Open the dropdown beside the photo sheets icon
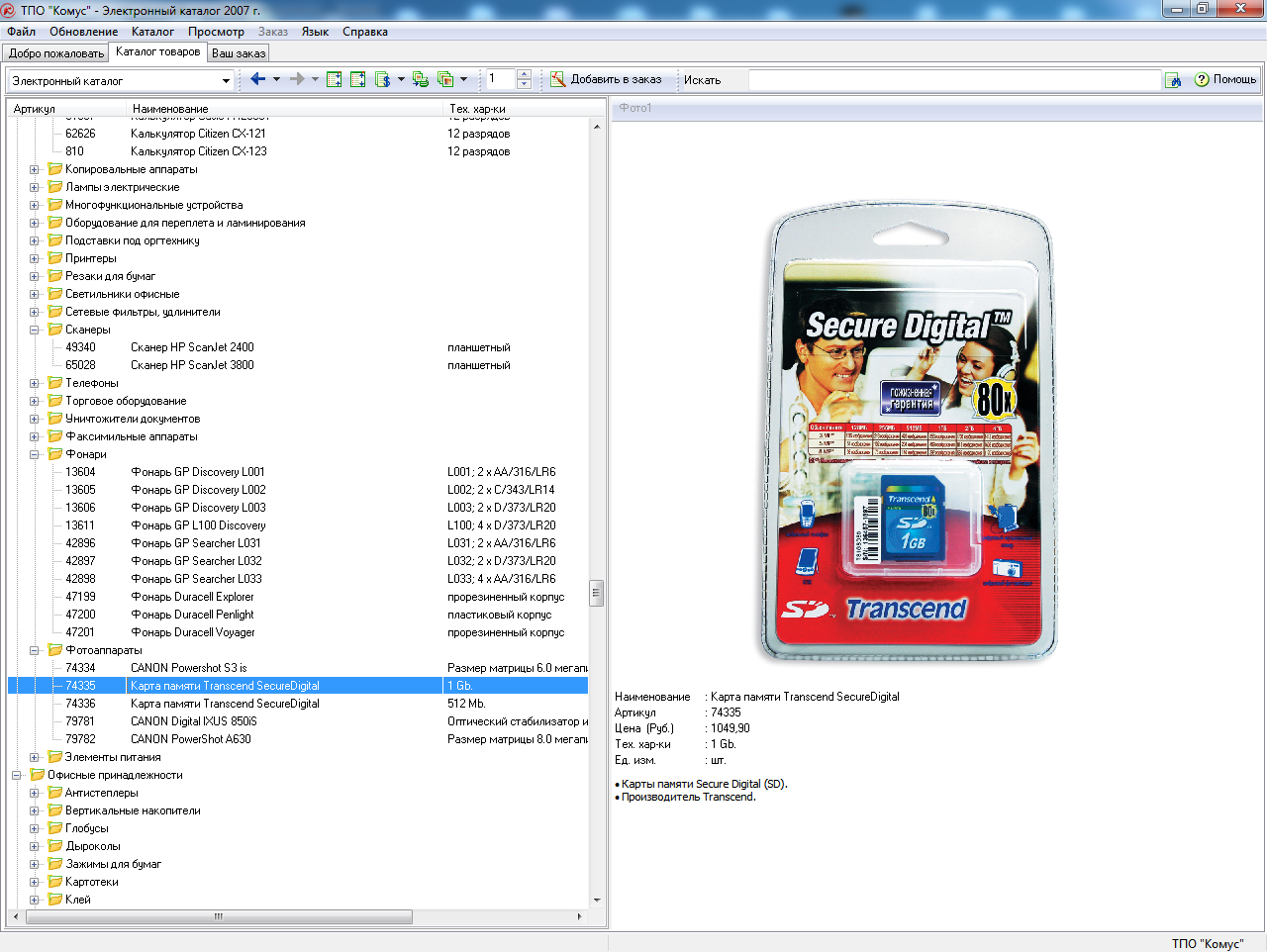The image size is (1267, 952). click(x=463, y=79)
